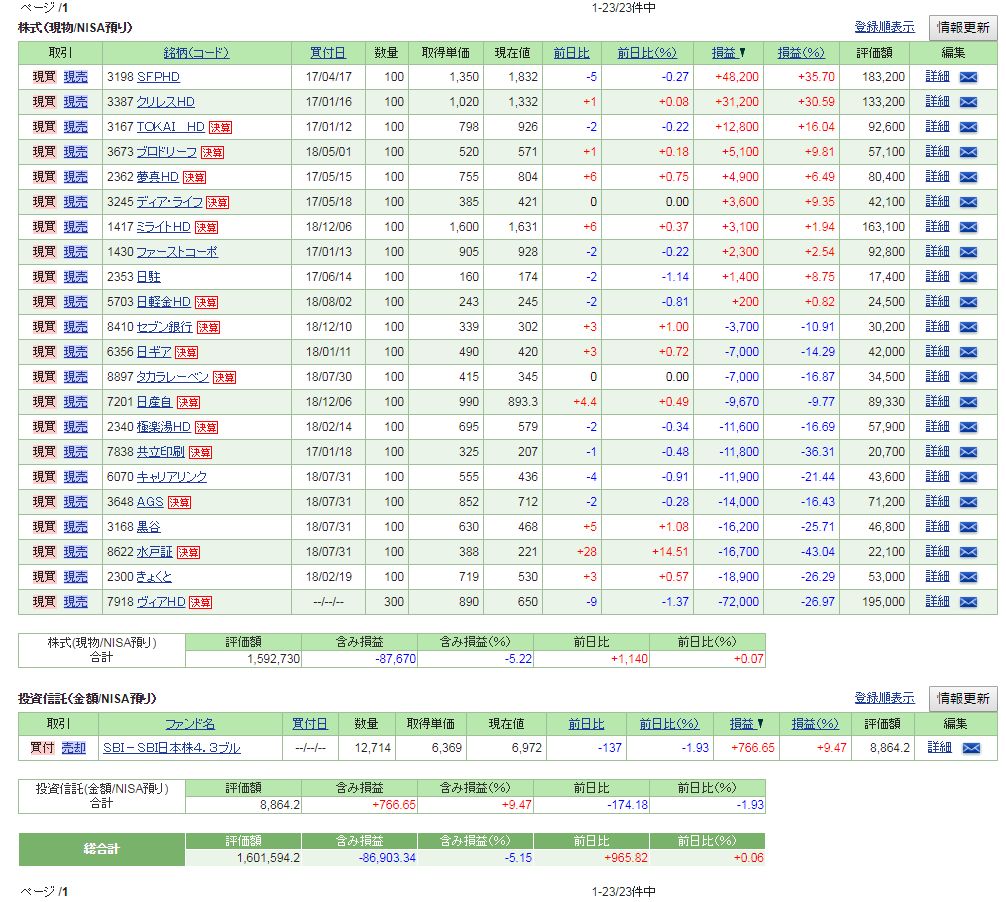
Task: Click the 決算 badge beside 水戸証
Action: (x=188, y=553)
